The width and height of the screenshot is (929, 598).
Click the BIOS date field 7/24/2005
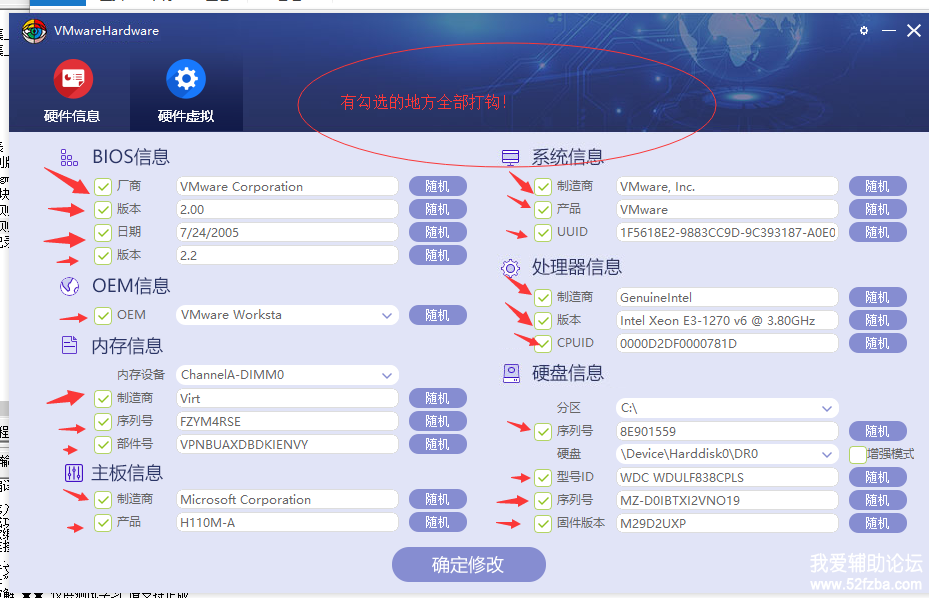[287, 232]
